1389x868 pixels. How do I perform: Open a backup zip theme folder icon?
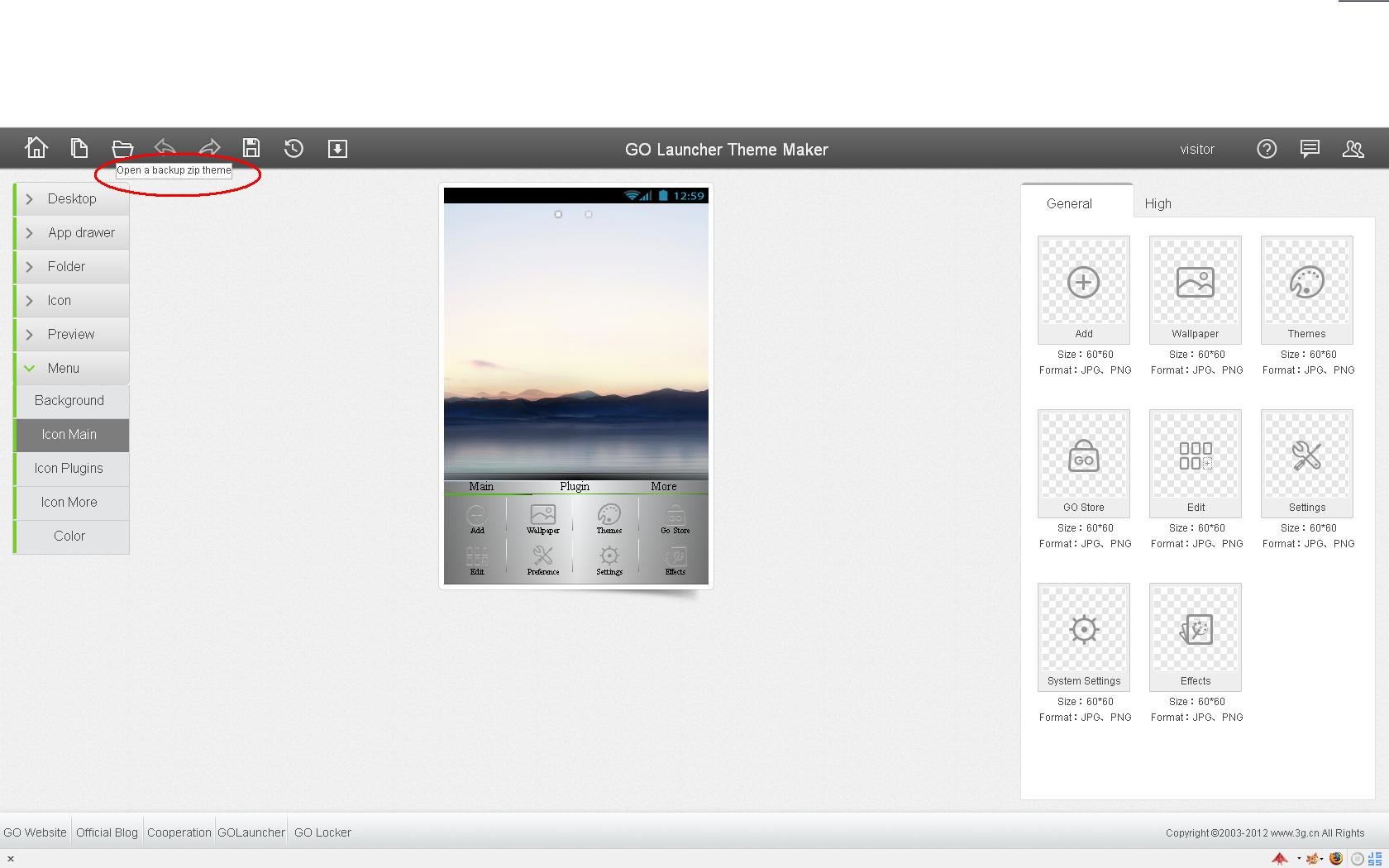click(x=122, y=149)
